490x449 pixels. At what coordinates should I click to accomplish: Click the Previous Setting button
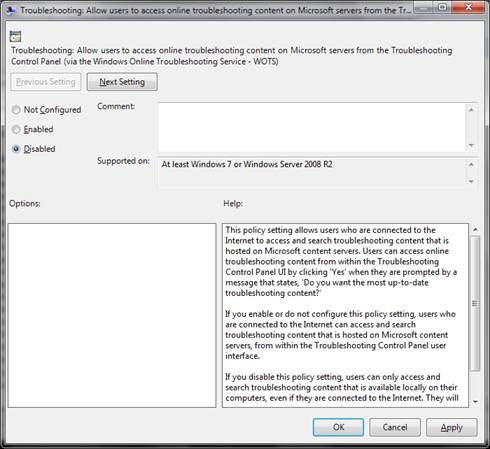[x=46, y=82]
